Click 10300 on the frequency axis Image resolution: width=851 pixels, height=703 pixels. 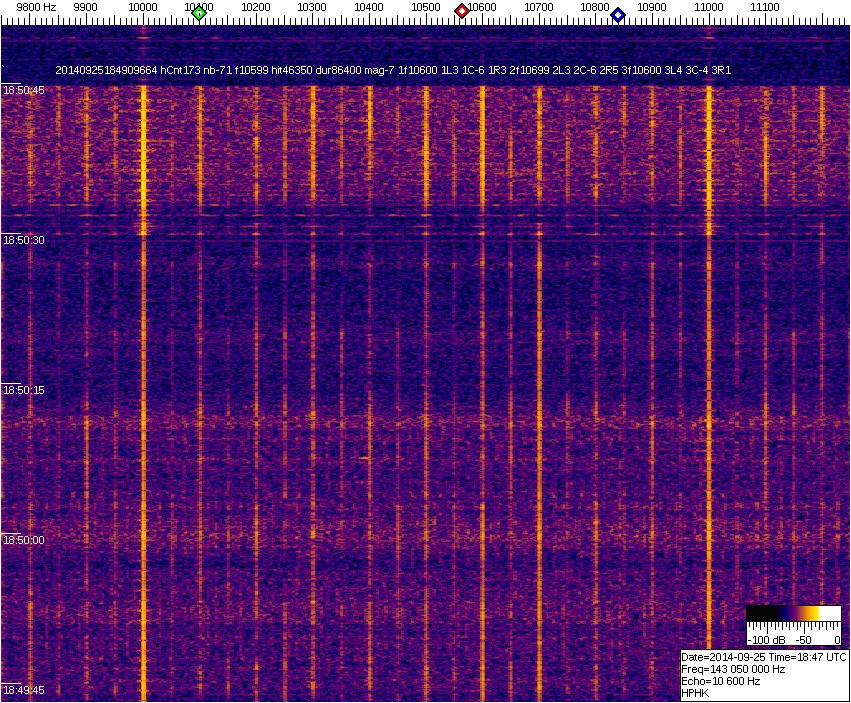313,7
